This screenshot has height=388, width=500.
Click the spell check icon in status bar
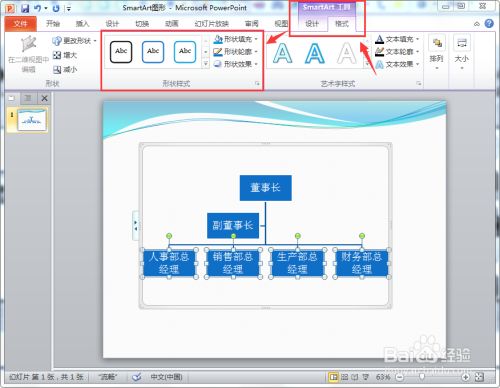pyautogui.click(x=136, y=377)
